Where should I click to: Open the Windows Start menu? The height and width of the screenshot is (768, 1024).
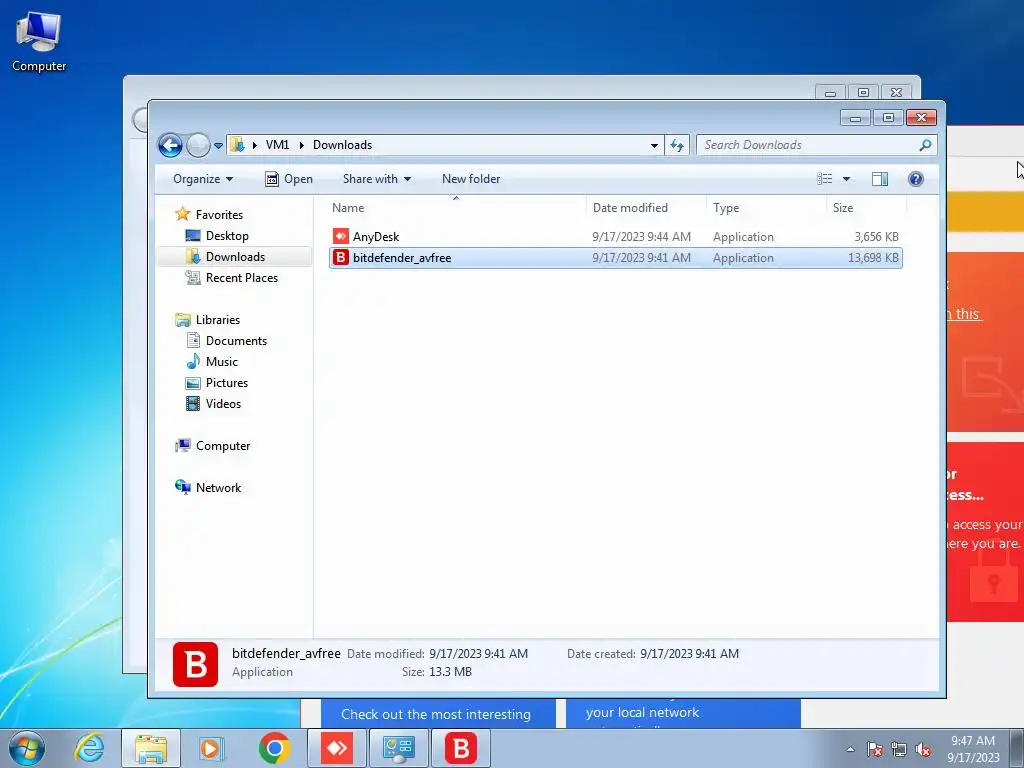27,748
